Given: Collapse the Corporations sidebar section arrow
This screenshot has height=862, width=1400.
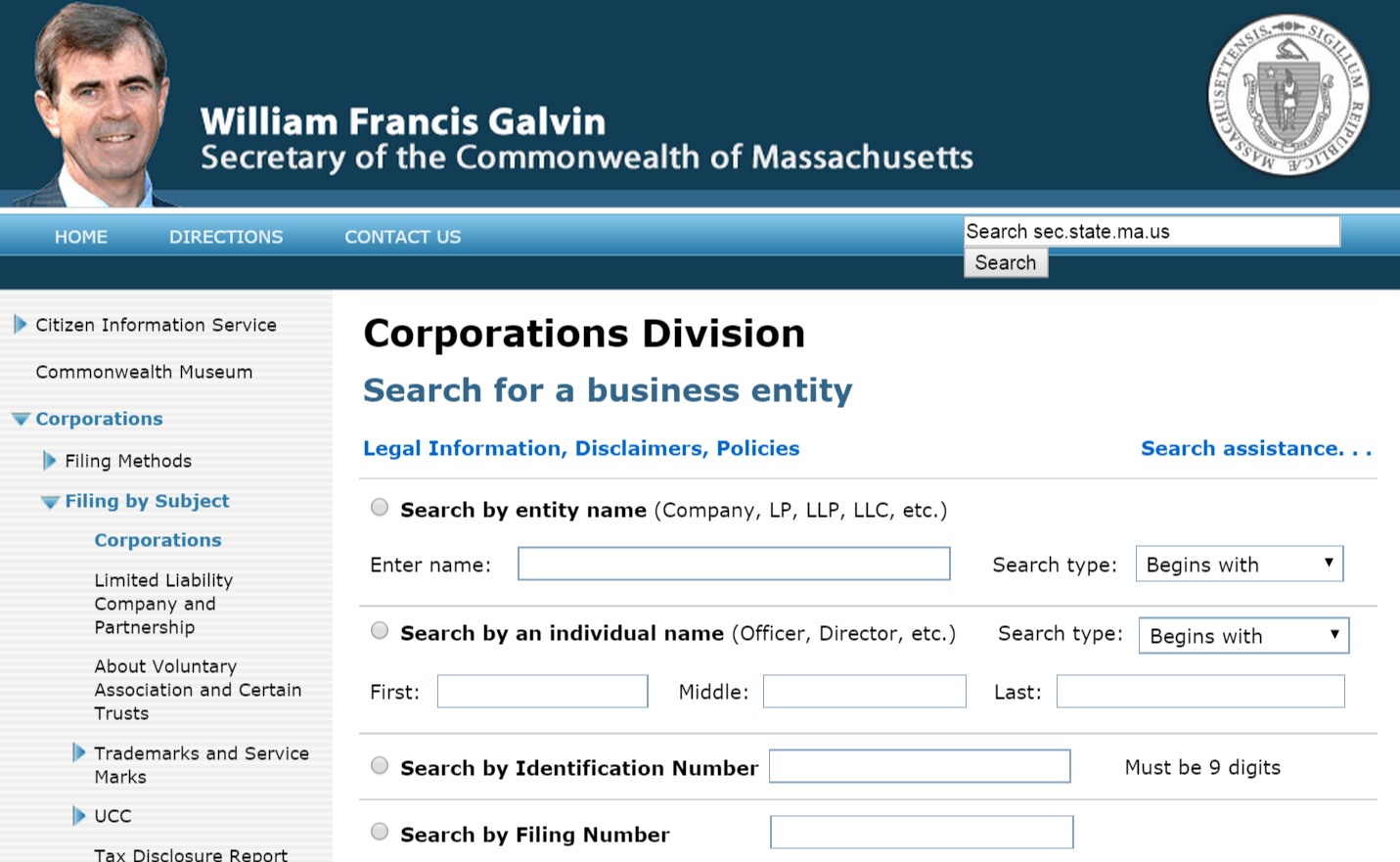Looking at the screenshot, I should tap(21, 420).
